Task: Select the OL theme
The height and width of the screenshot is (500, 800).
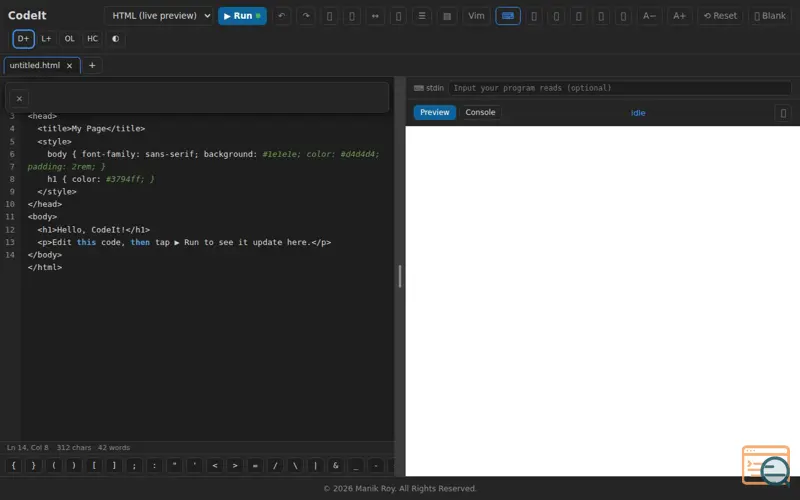Action: click(x=69, y=39)
